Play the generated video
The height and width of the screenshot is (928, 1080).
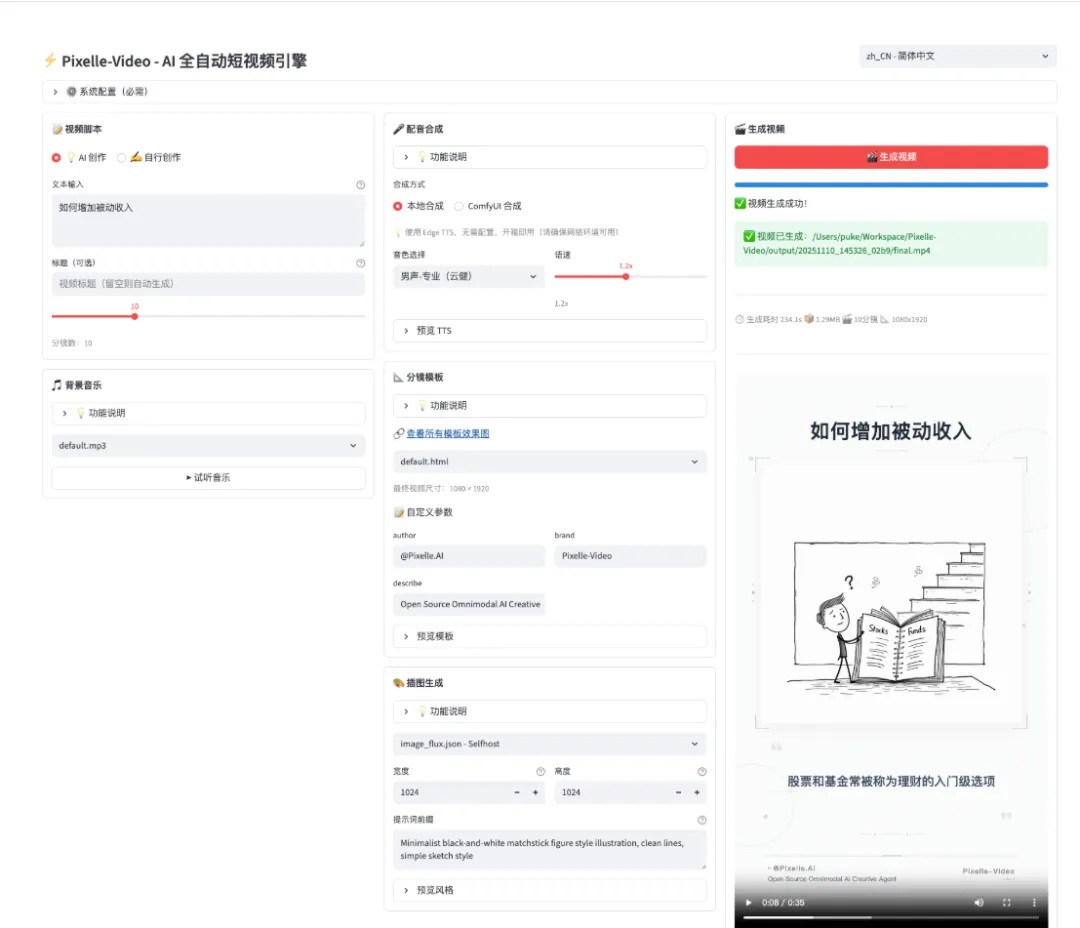748,903
